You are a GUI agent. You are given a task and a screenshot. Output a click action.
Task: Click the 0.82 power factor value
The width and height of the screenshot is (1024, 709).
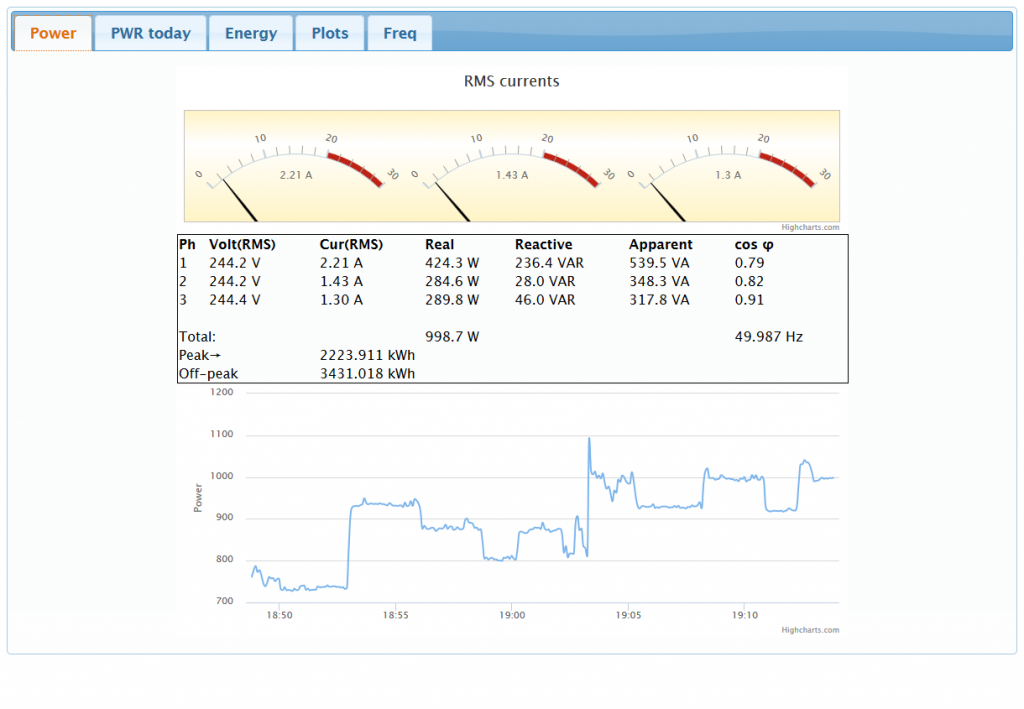click(x=749, y=281)
